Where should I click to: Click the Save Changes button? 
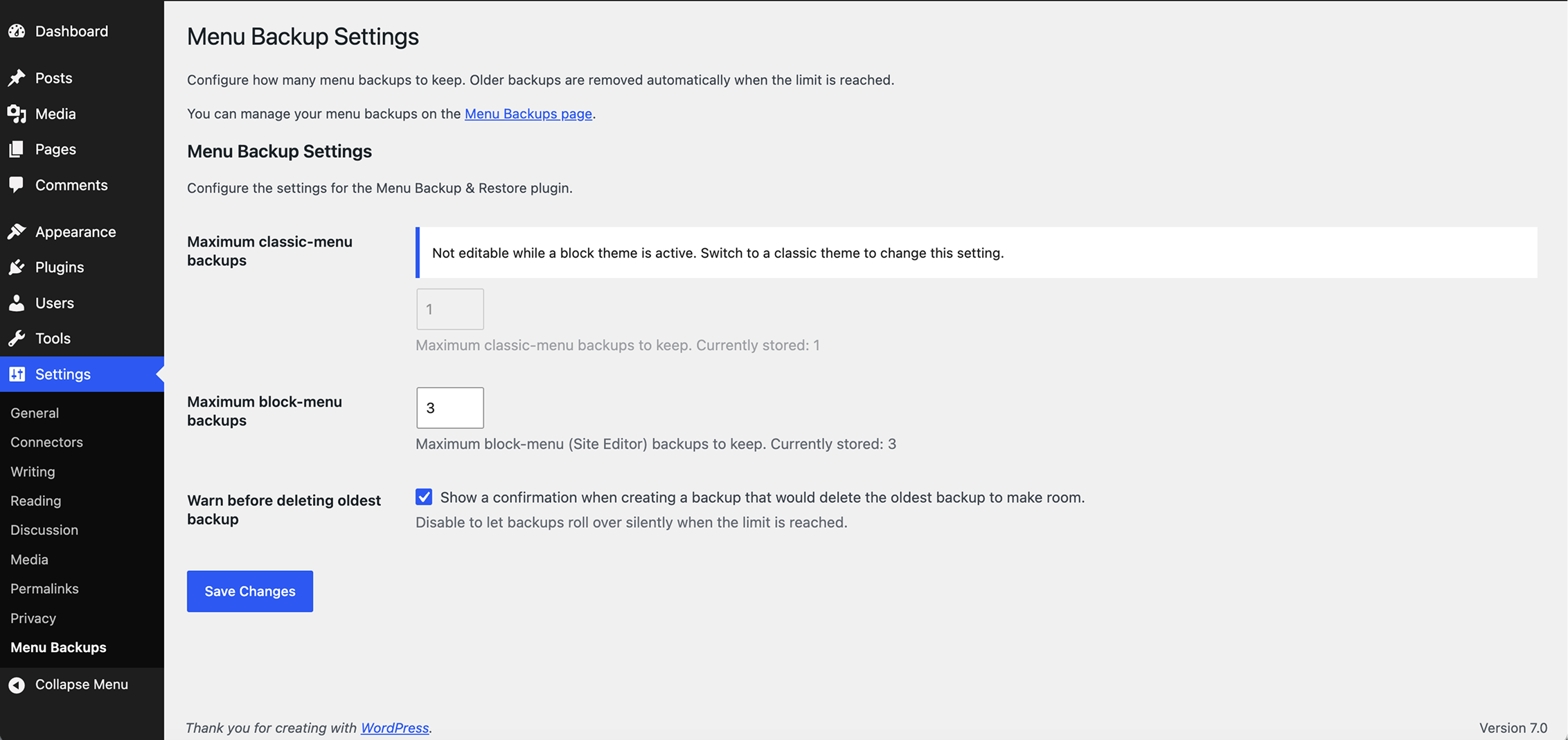pos(250,591)
